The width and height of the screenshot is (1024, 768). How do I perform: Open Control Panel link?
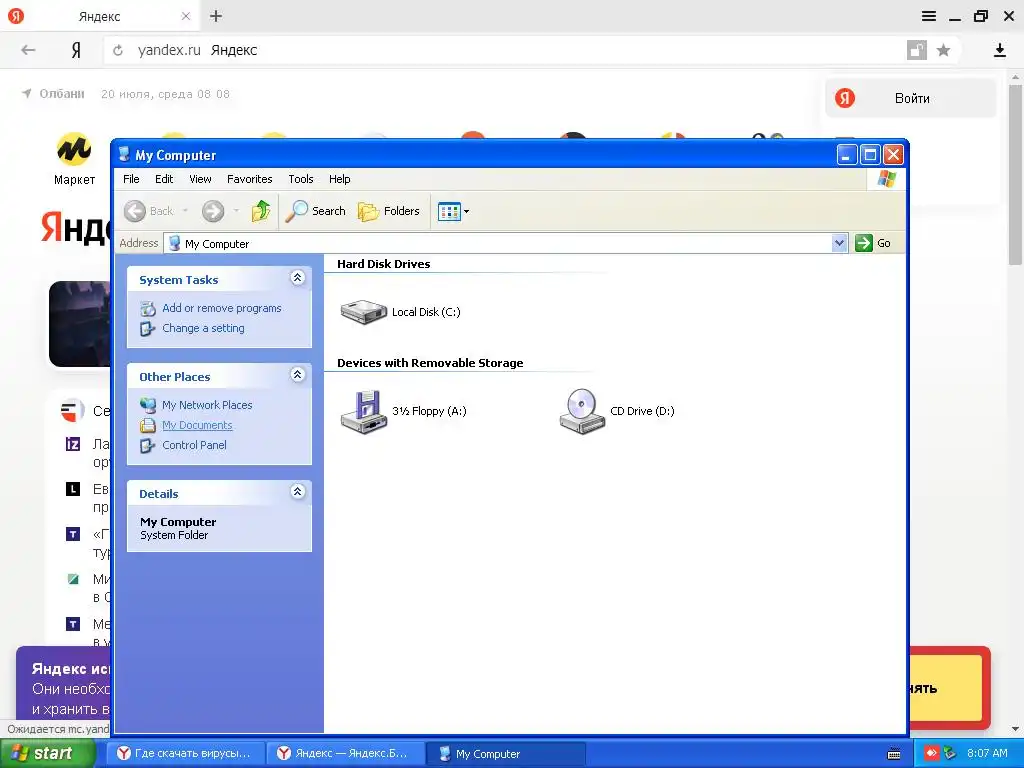coord(194,445)
